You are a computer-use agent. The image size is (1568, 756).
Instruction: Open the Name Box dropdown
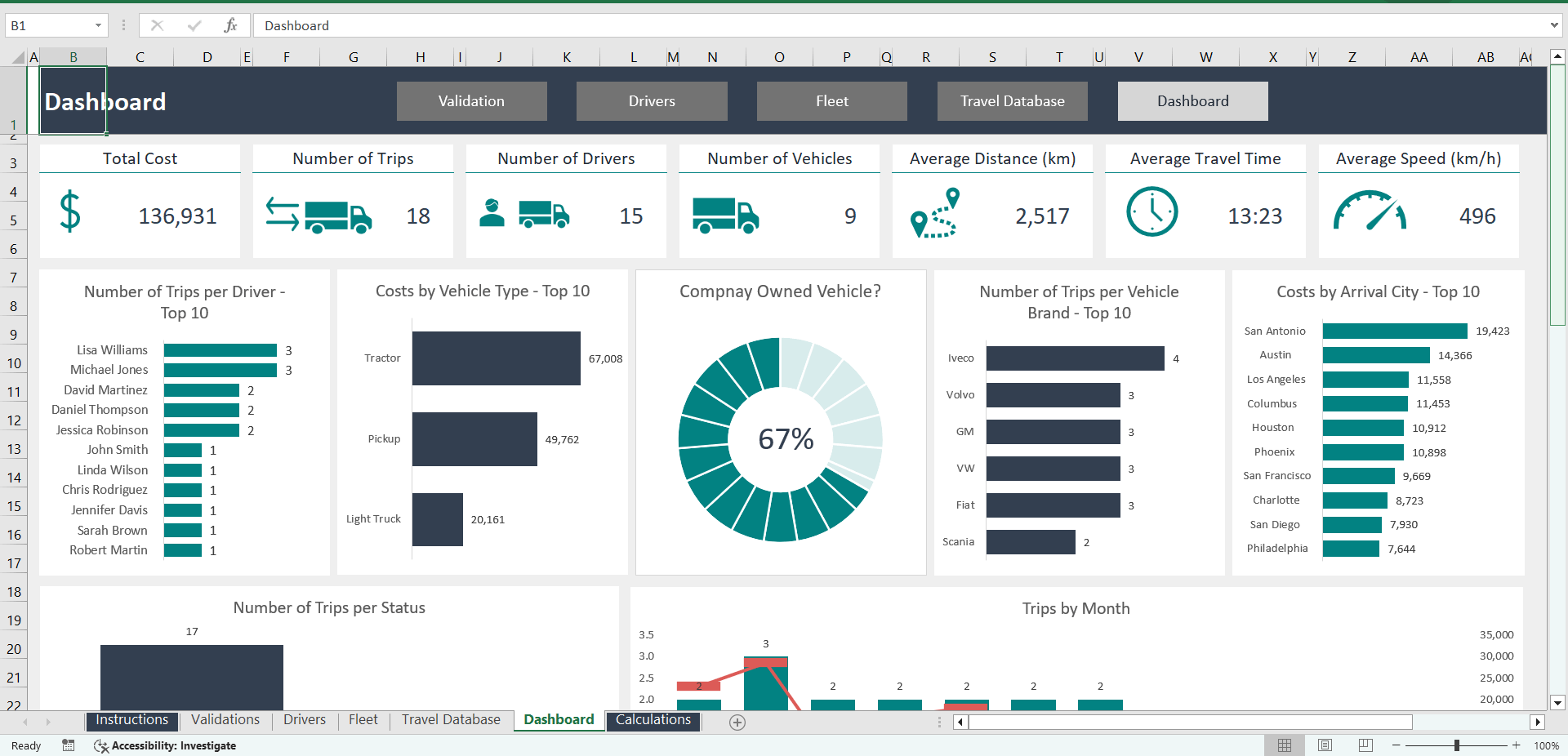(97, 25)
